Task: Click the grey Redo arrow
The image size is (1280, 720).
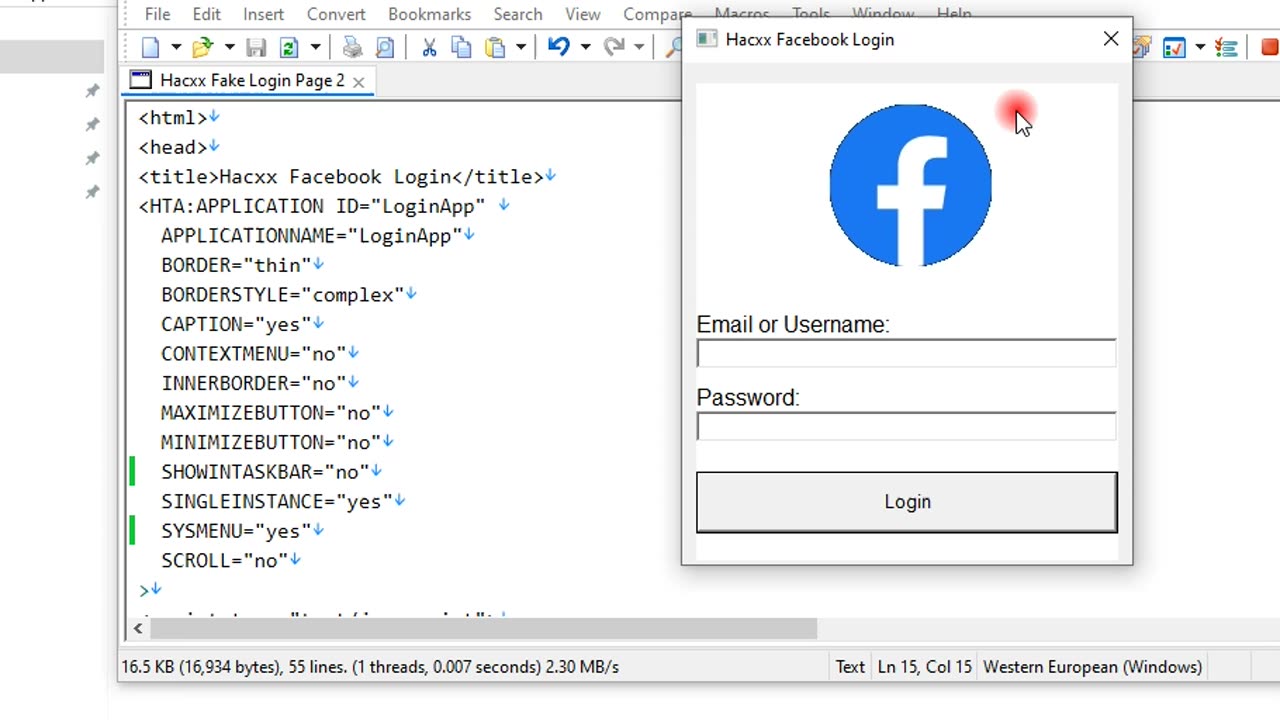Action: point(614,46)
